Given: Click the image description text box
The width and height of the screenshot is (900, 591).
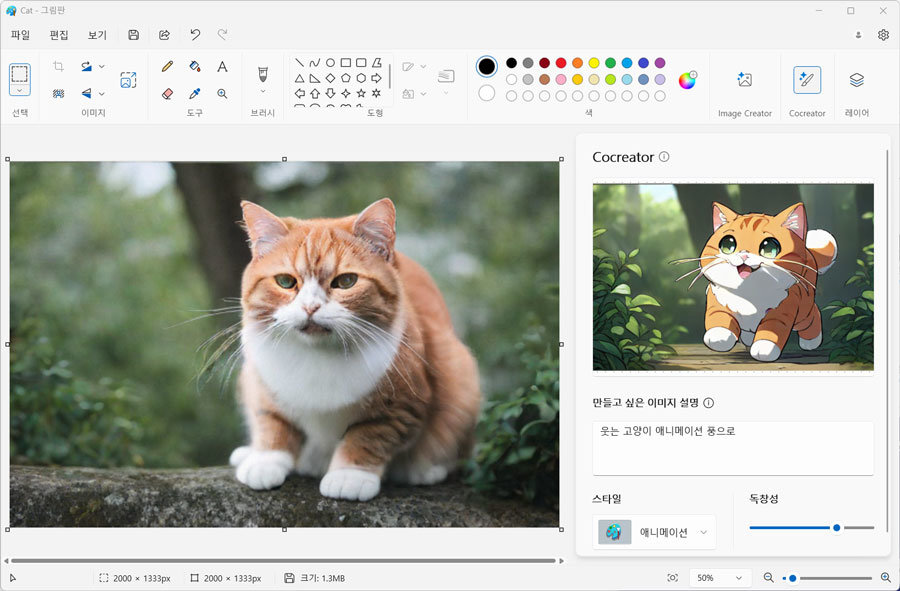Looking at the screenshot, I should [x=733, y=448].
